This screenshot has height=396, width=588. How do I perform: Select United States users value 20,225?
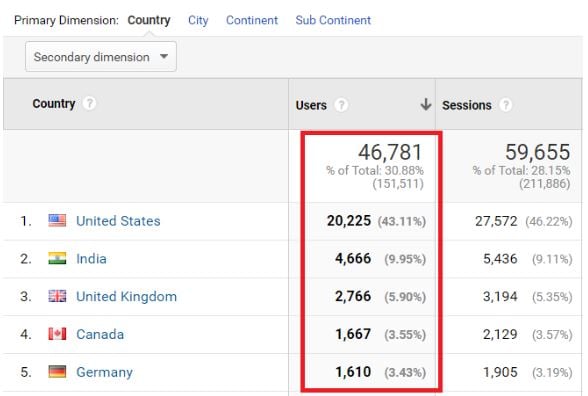click(x=349, y=221)
